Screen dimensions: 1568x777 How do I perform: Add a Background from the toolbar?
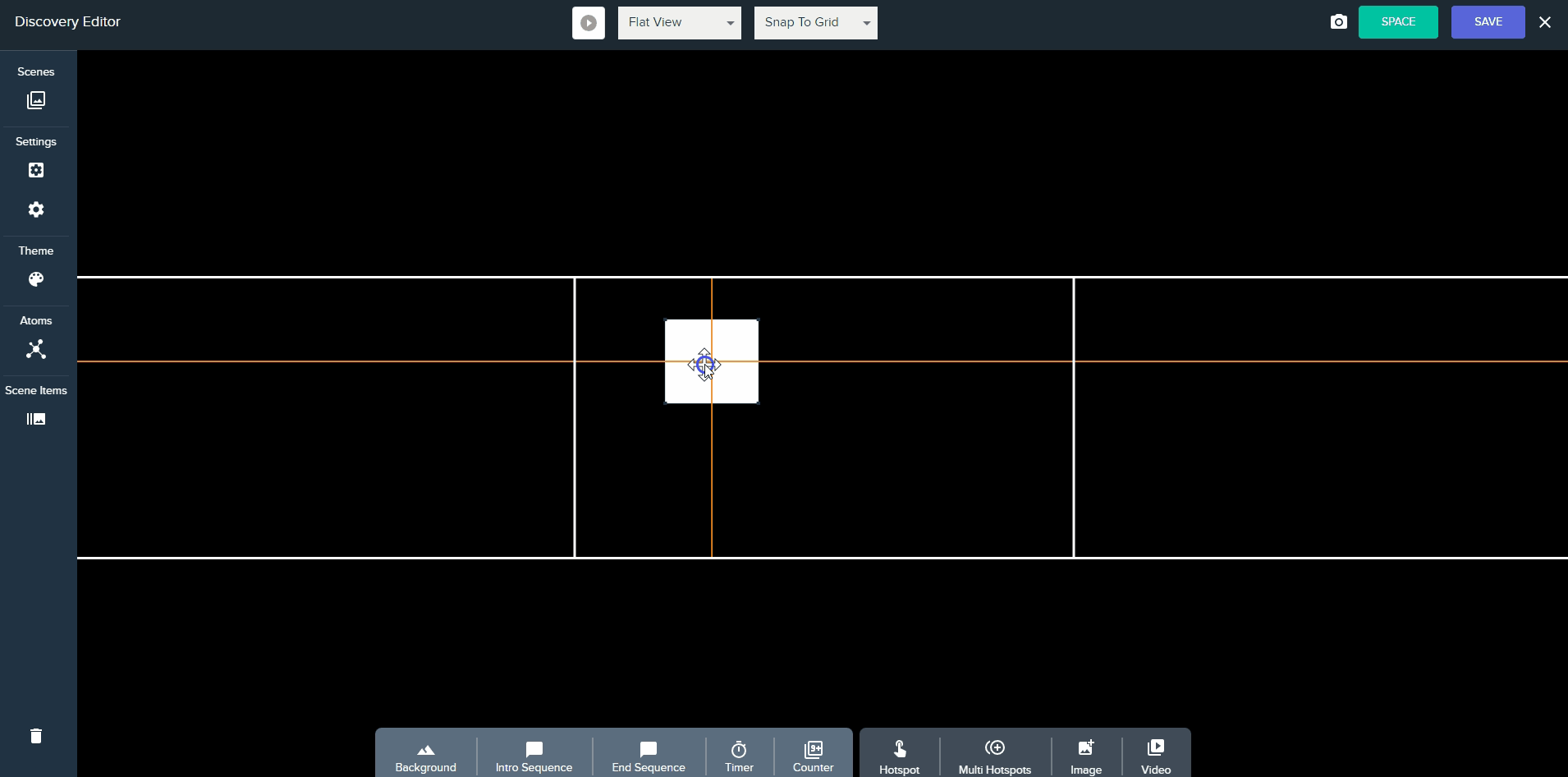(x=425, y=756)
